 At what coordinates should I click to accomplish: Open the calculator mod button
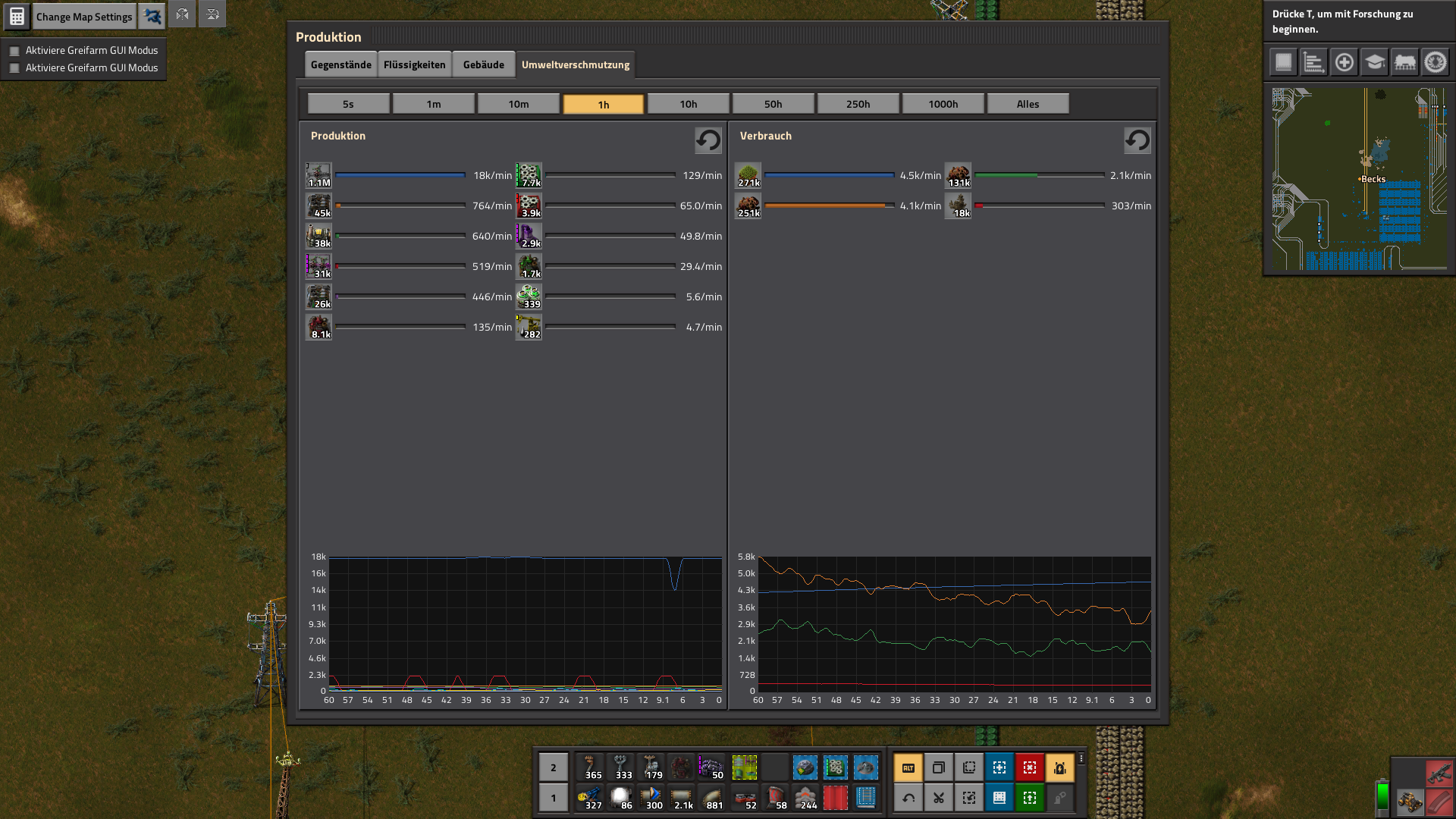(x=17, y=17)
